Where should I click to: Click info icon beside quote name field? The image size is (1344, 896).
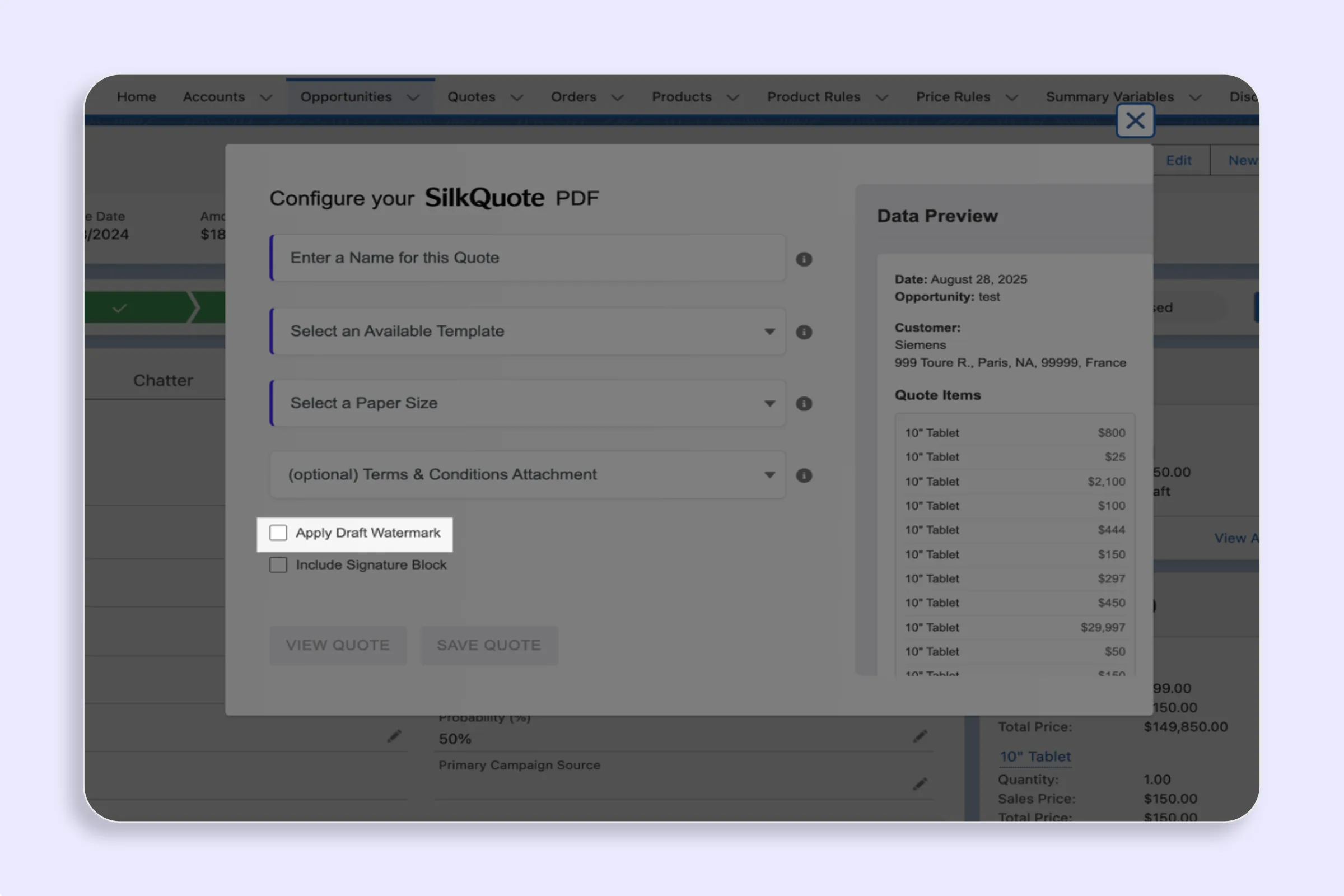point(804,259)
